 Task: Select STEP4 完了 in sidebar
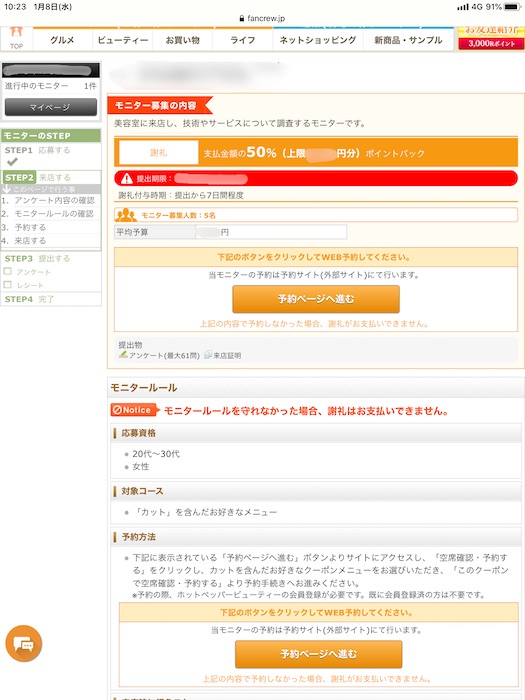click(x=29, y=299)
